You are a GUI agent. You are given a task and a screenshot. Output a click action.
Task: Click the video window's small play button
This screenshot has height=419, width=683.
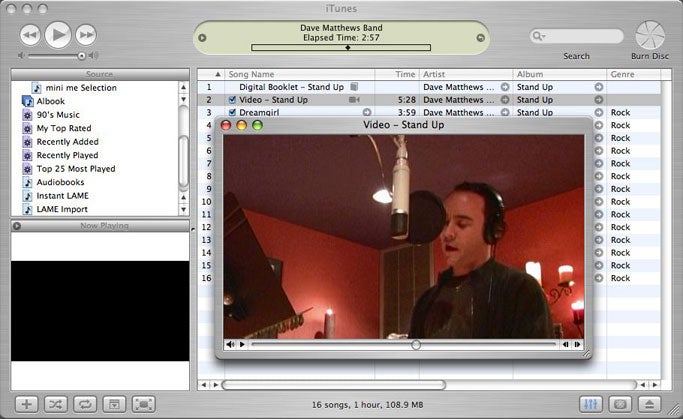(242, 344)
